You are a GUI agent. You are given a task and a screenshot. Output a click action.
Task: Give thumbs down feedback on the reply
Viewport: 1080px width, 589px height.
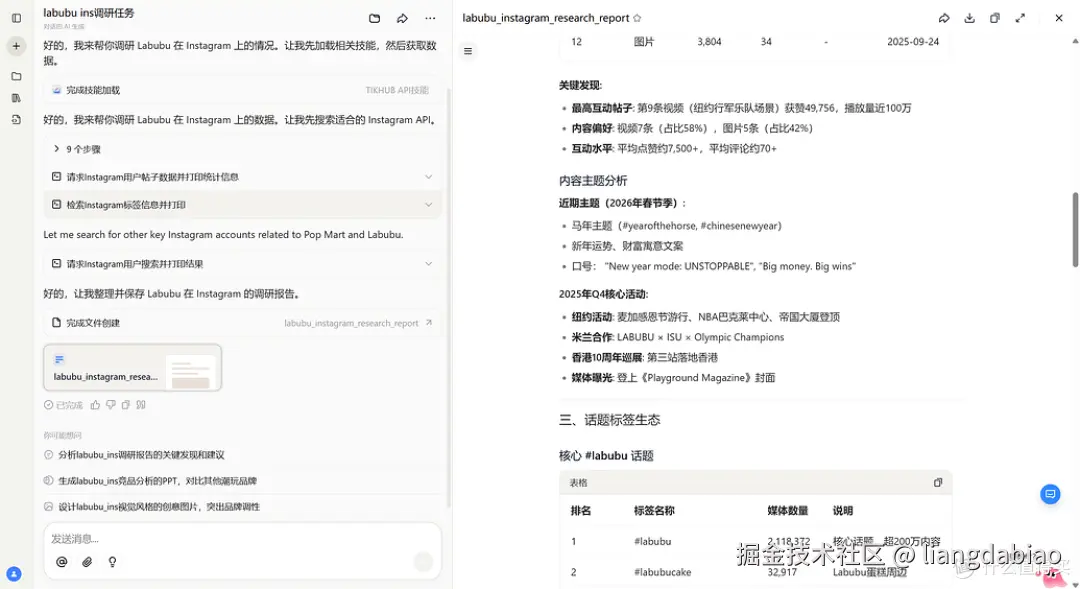click(111, 404)
